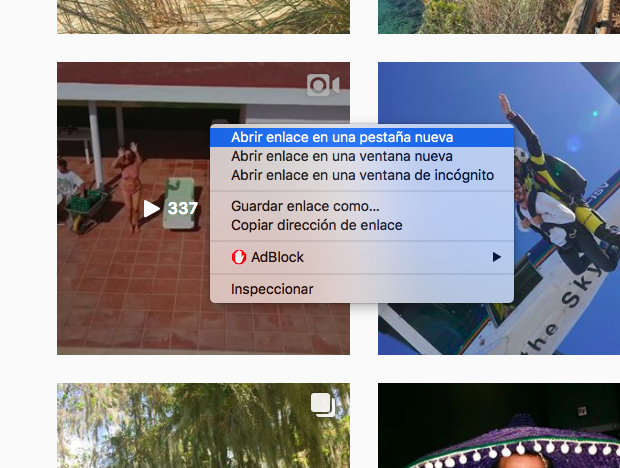Click 'Inspeccionar' in context menu
This screenshot has height=468, width=620.
[362, 289]
